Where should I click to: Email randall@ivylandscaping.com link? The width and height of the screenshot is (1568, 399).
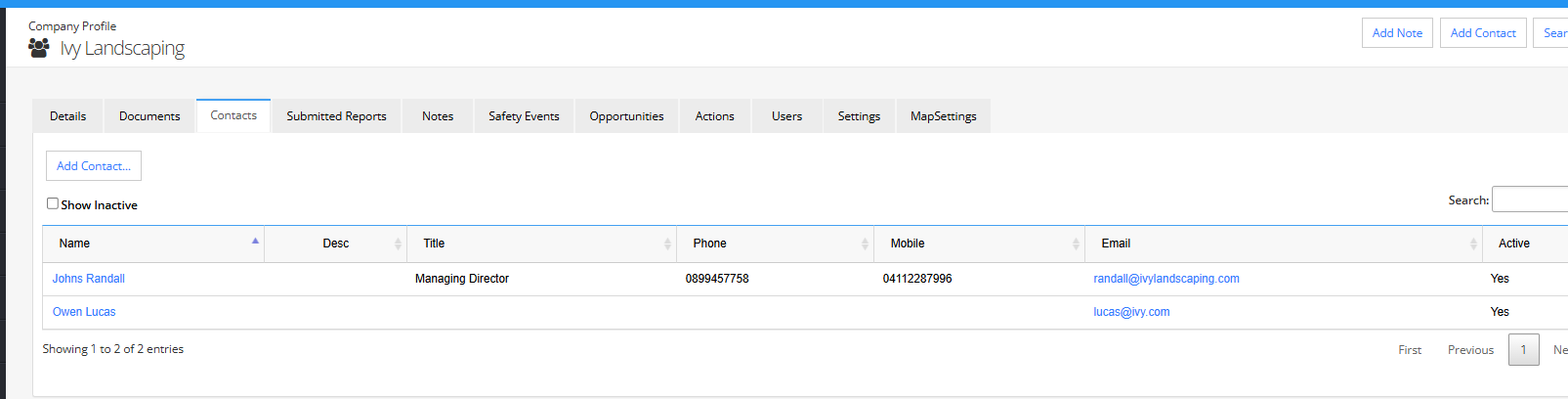1166,279
